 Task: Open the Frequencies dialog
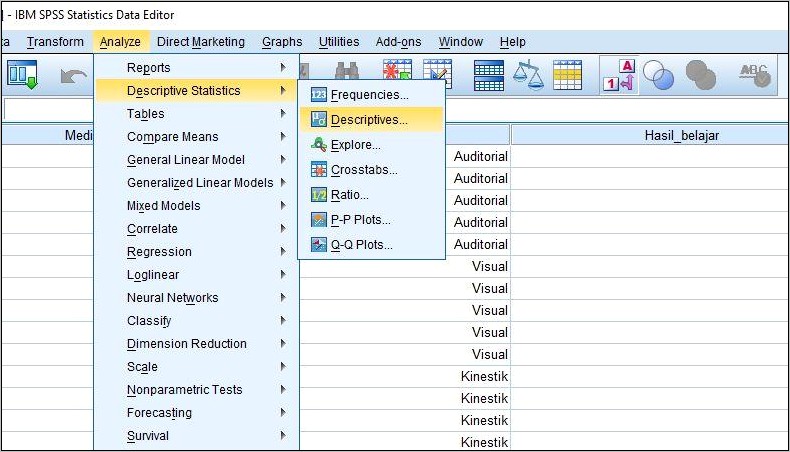coord(371,95)
